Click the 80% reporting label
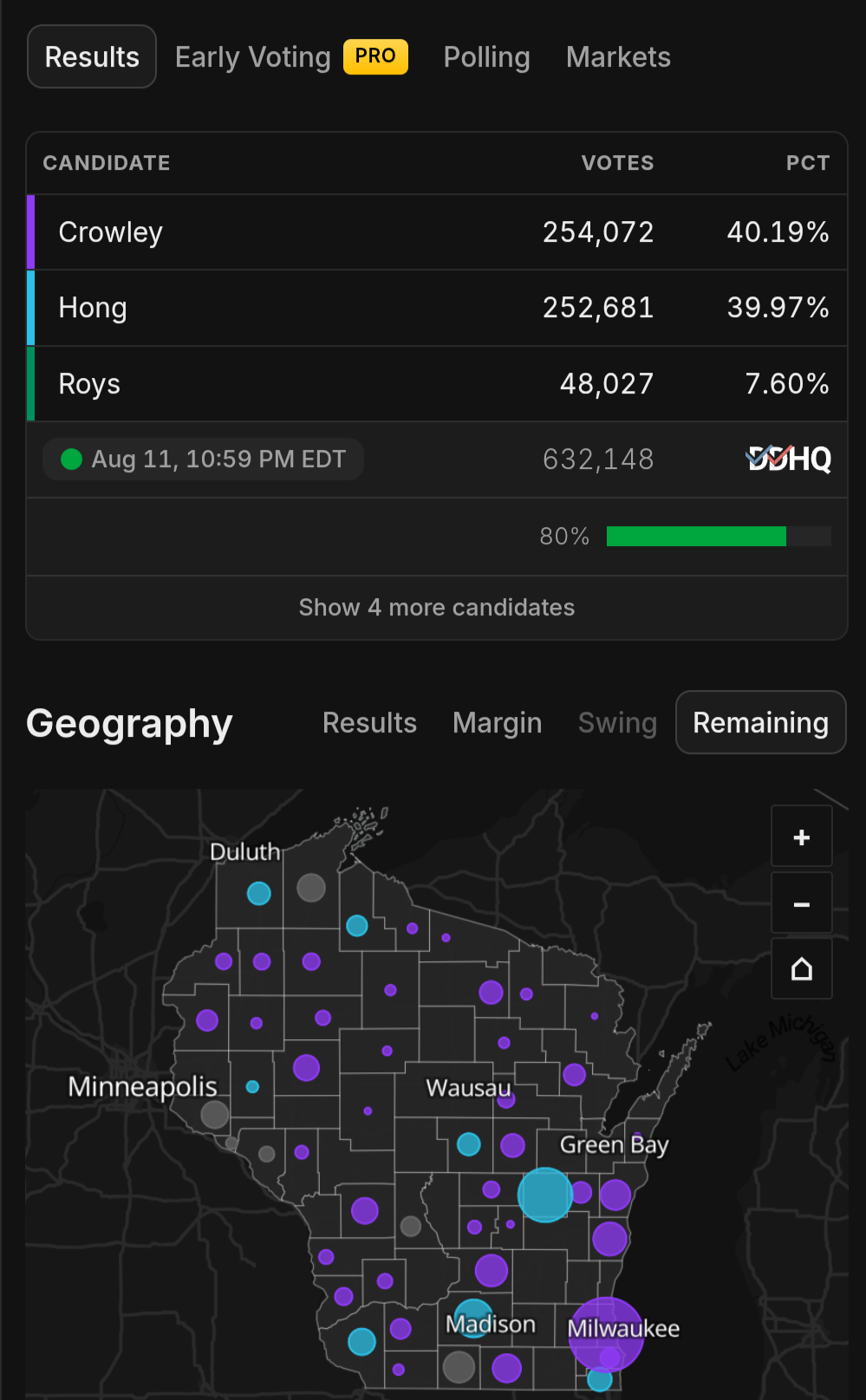The height and width of the screenshot is (1400, 866). point(564,537)
